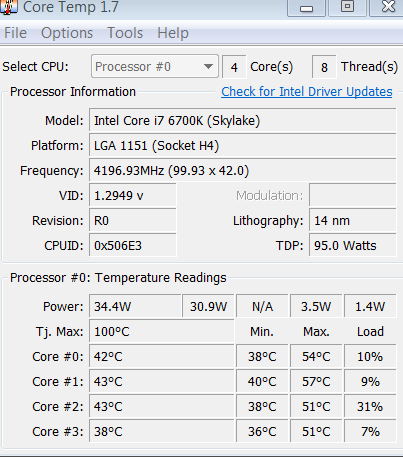Expand the Select CPU Processor #0 dropdown
The width and height of the screenshot is (403, 457).
(x=155, y=66)
